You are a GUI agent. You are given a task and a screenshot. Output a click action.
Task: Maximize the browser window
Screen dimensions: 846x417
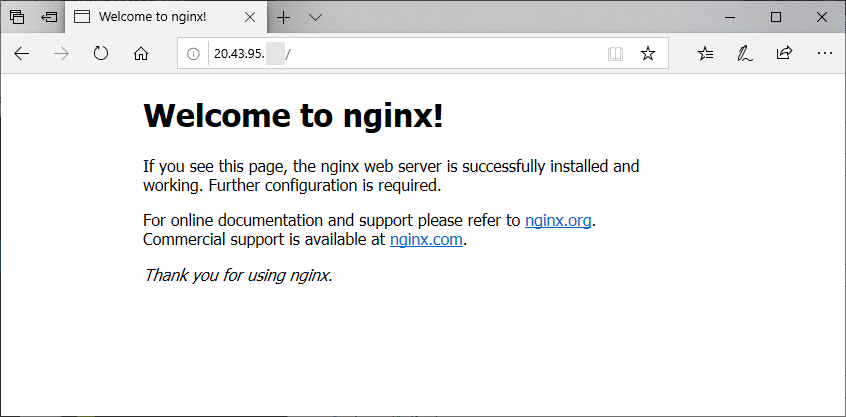point(776,17)
